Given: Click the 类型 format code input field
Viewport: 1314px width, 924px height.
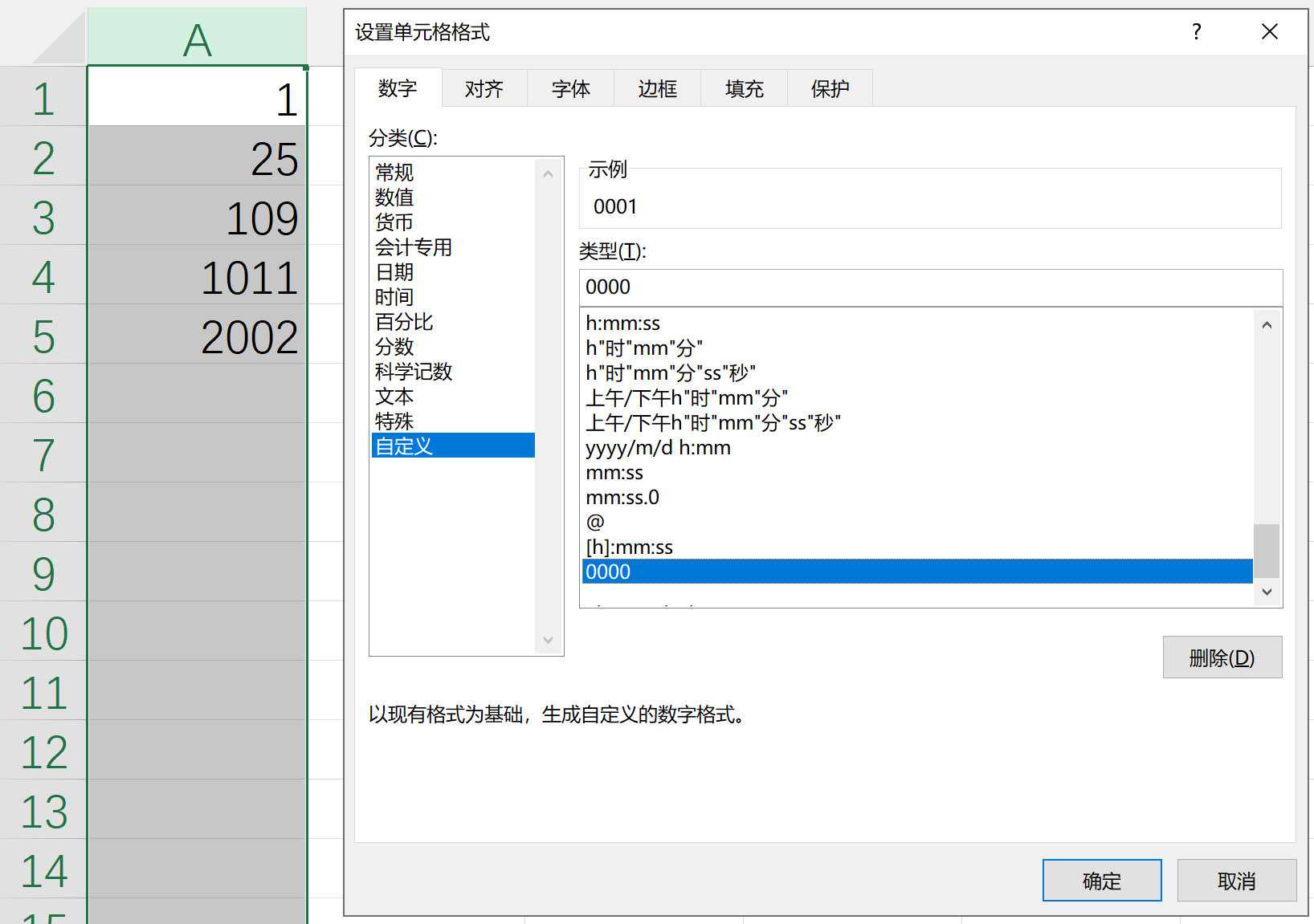Looking at the screenshot, I should pyautogui.click(x=930, y=287).
